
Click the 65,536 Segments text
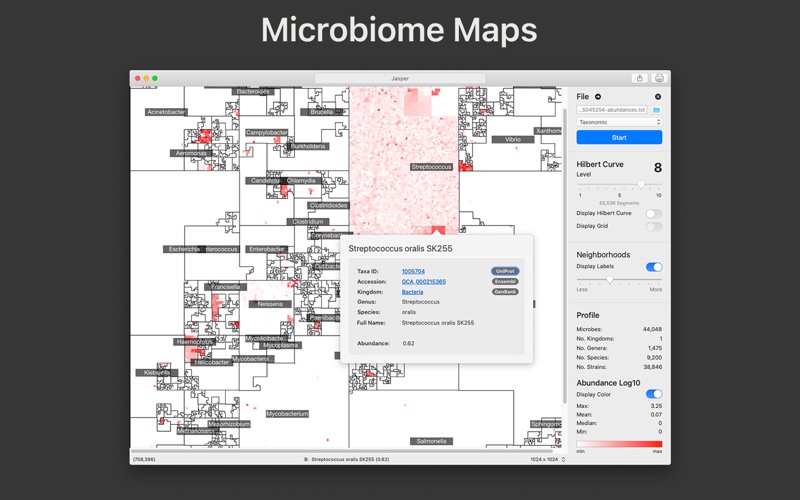pyautogui.click(x=619, y=203)
